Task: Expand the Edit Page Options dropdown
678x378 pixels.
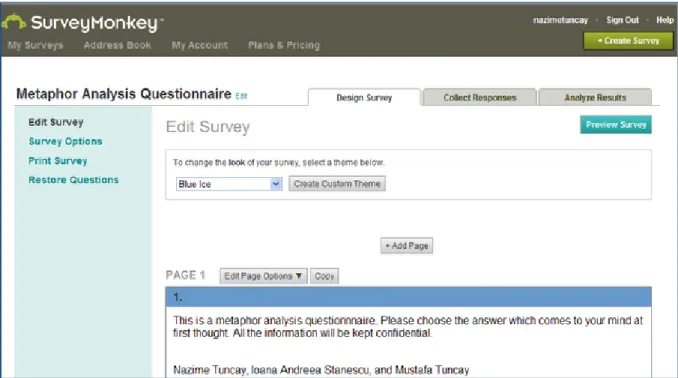Action: tap(263, 276)
